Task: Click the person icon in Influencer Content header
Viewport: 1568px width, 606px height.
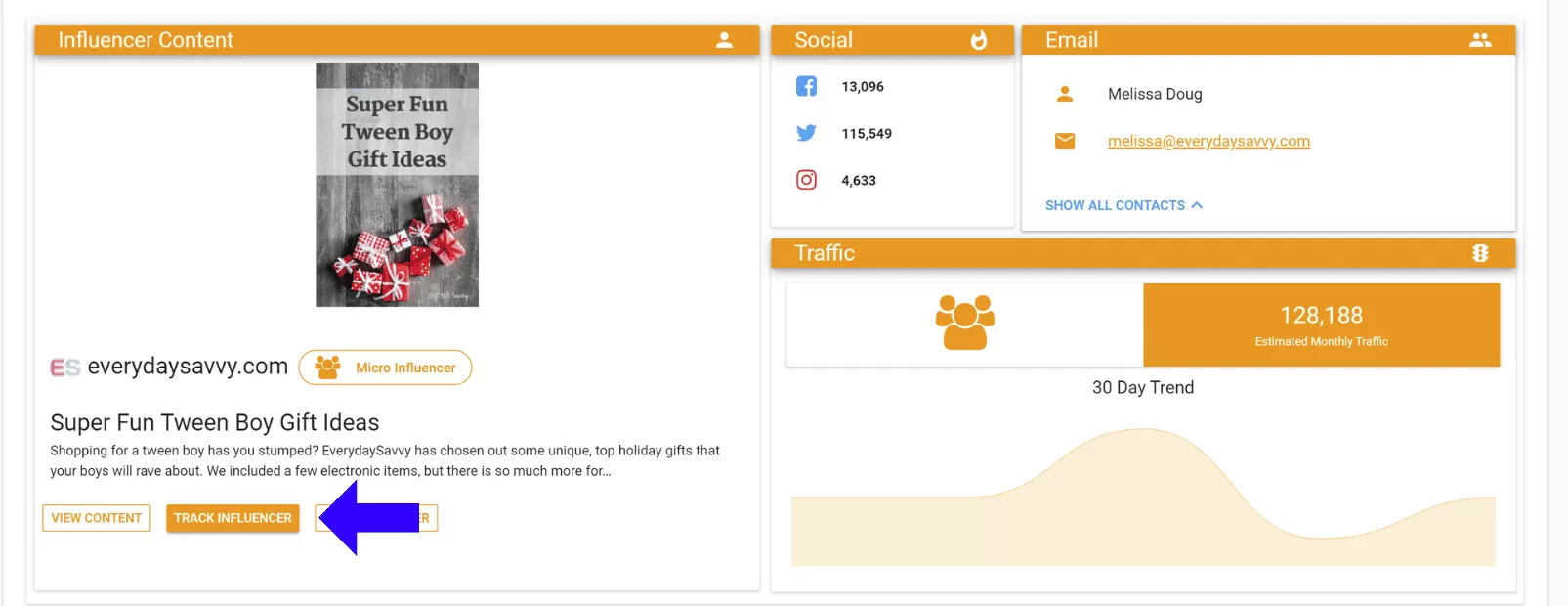Action: click(724, 40)
